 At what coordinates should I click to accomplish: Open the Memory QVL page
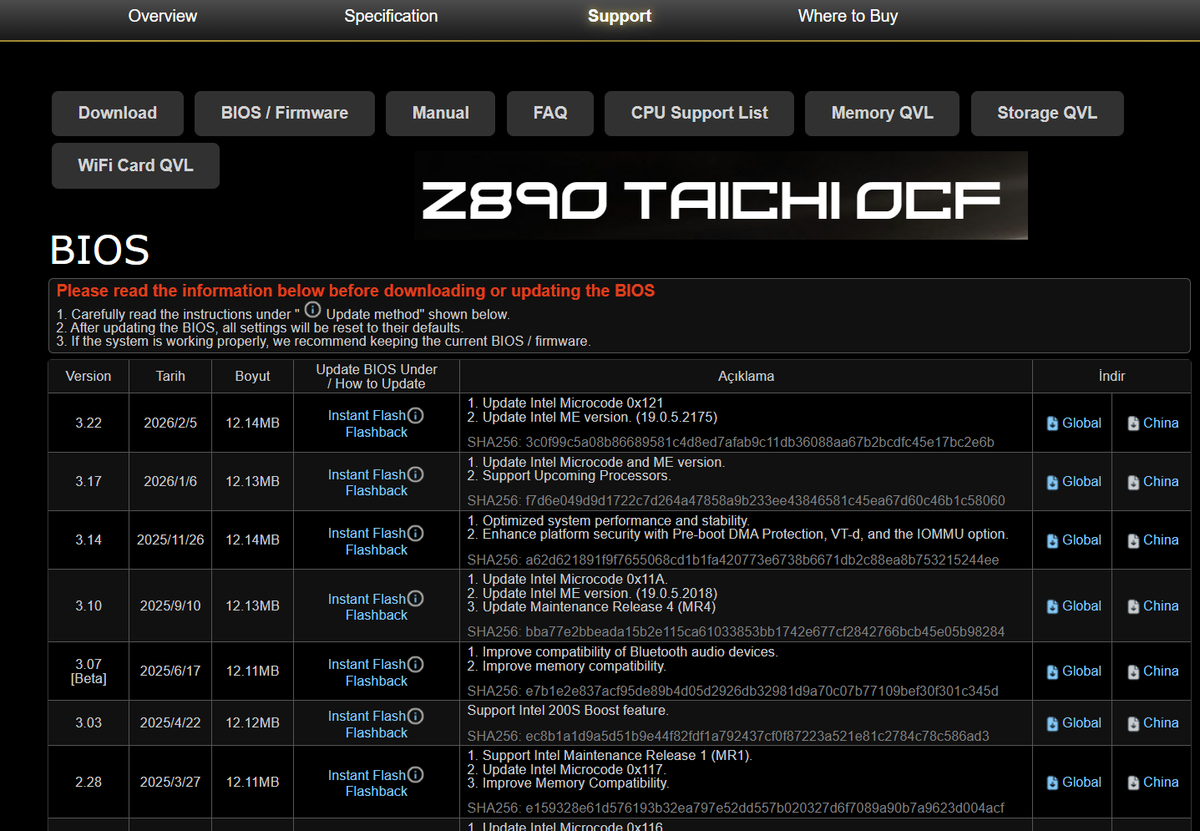[881, 113]
